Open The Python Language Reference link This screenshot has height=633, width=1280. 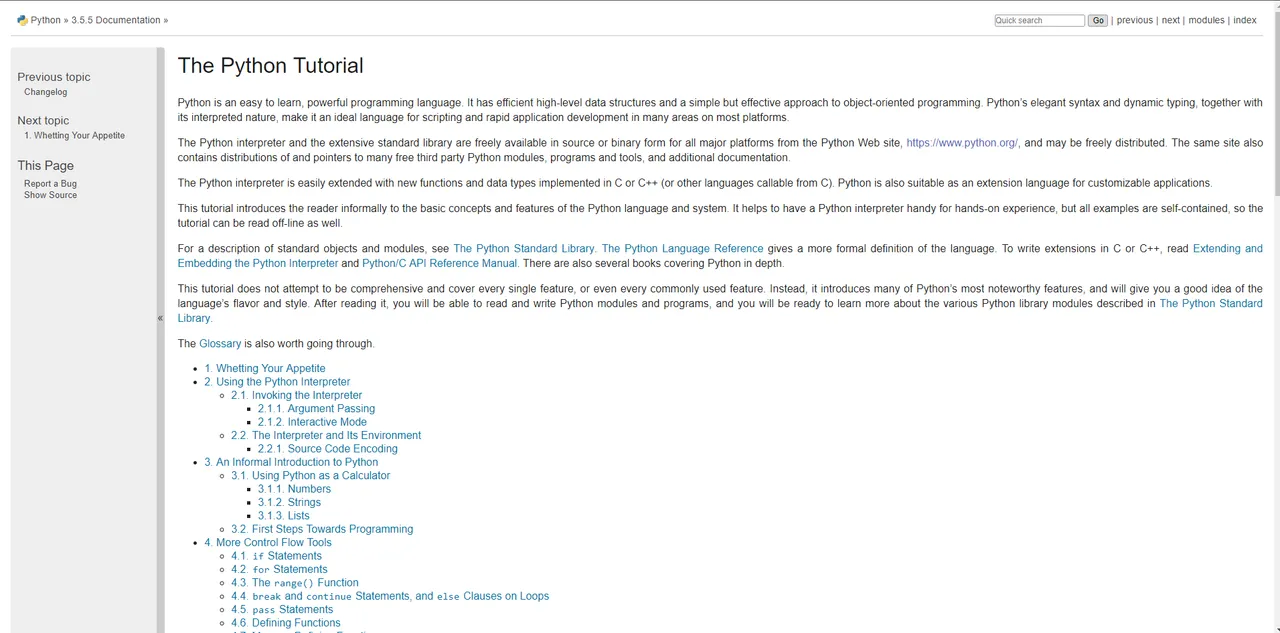coord(682,249)
